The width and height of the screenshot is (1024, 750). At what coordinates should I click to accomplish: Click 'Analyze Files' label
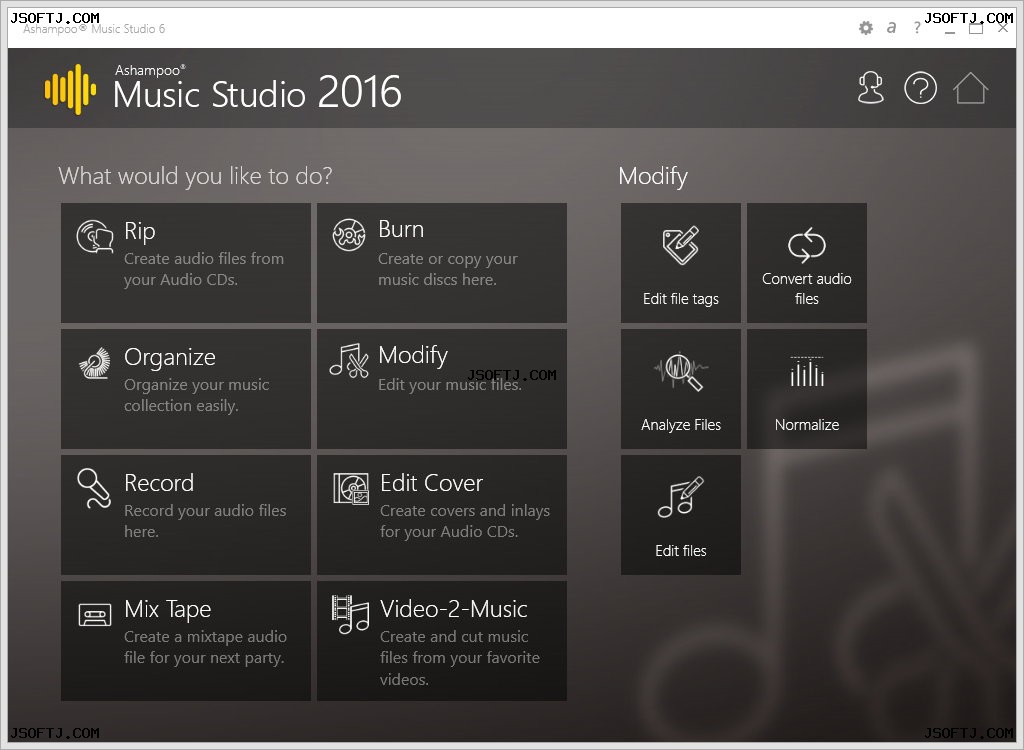click(680, 425)
